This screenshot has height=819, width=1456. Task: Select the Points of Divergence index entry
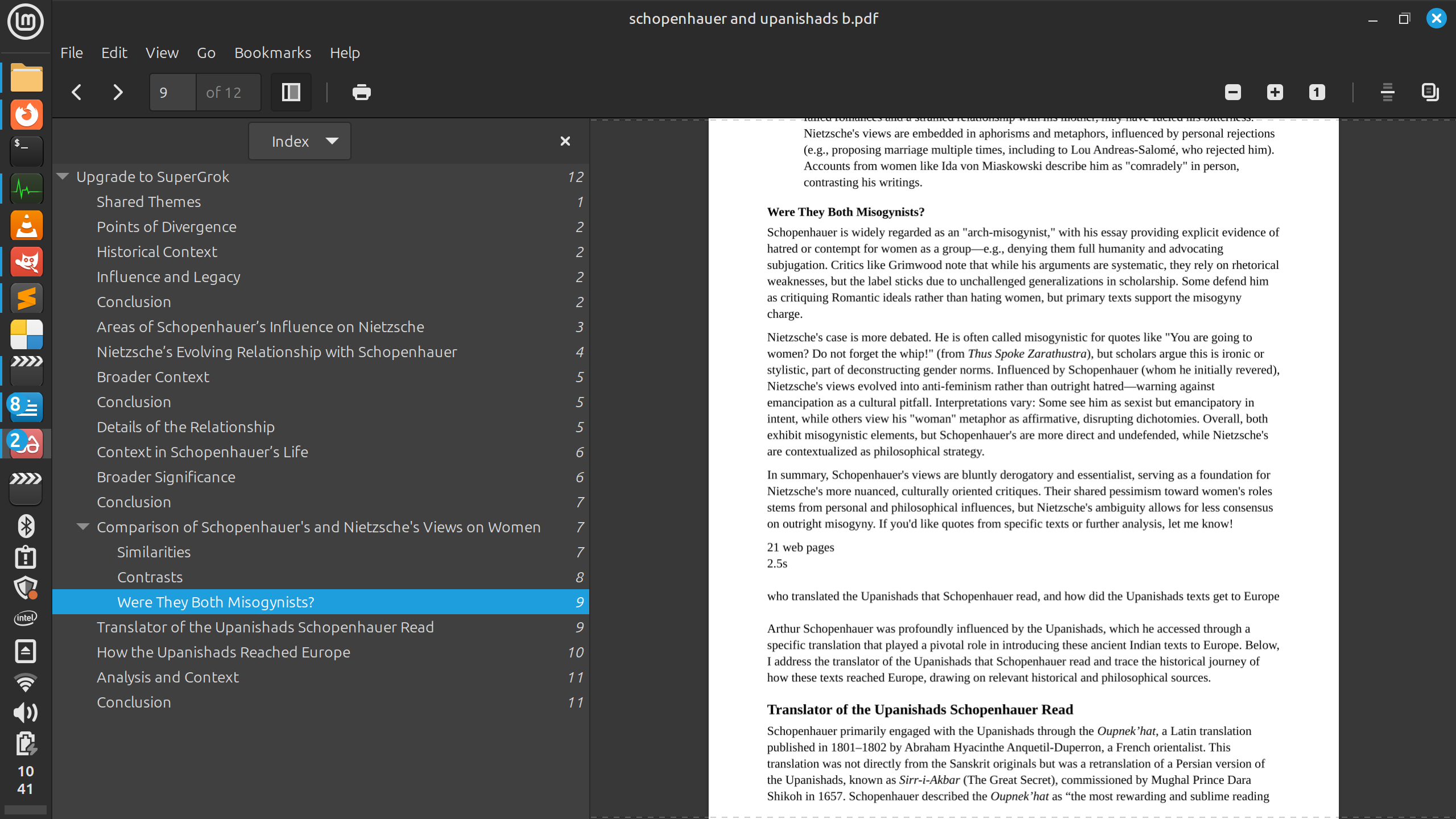(166, 227)
